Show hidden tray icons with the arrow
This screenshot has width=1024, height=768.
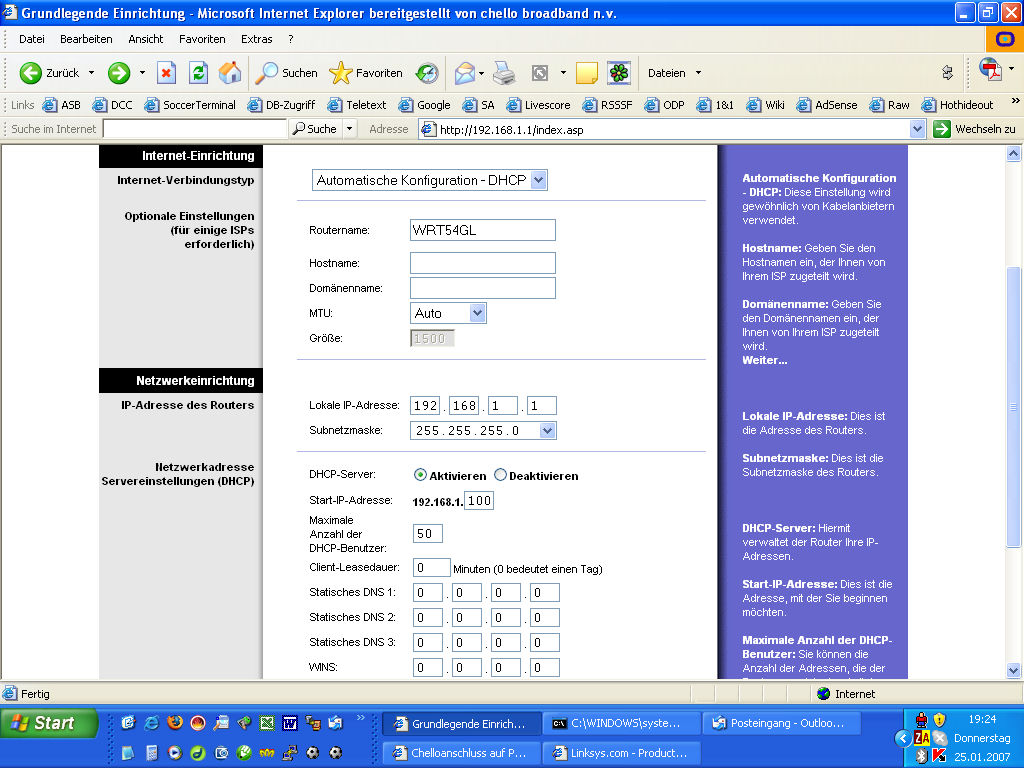coord(903,738)
